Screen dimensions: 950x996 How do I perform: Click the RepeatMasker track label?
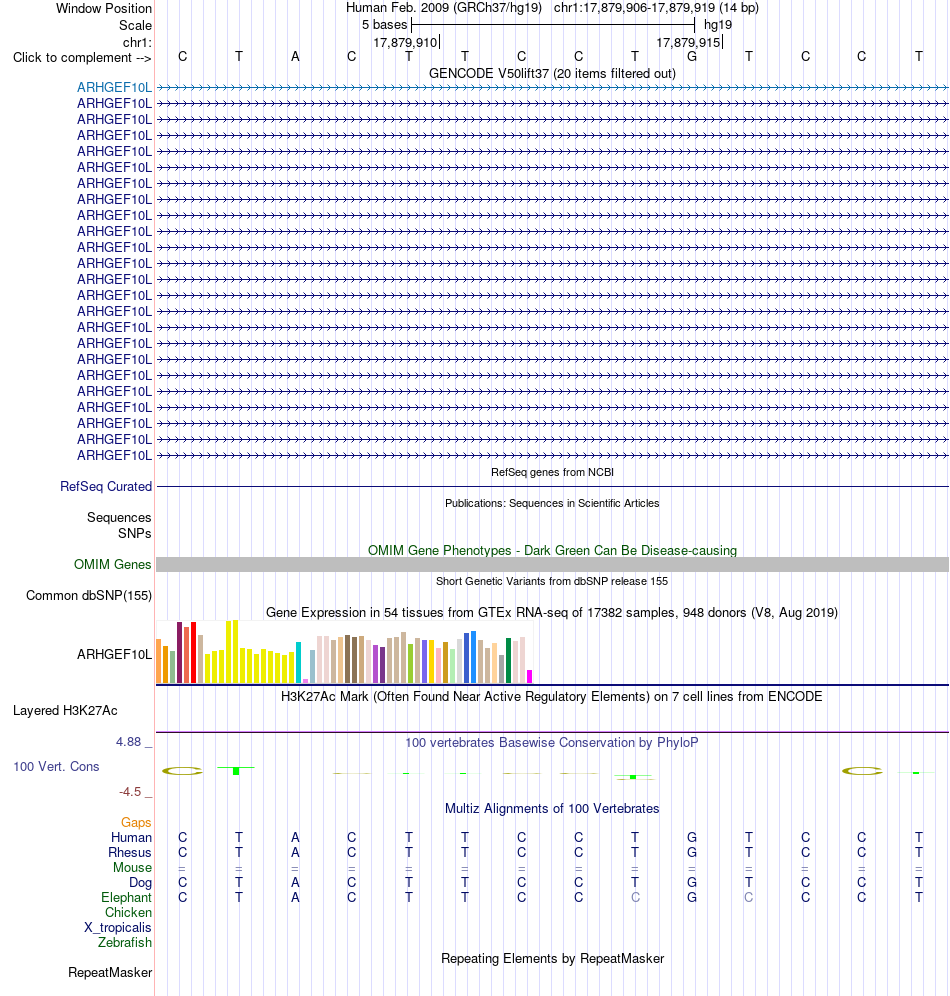[x=110, y=973]
